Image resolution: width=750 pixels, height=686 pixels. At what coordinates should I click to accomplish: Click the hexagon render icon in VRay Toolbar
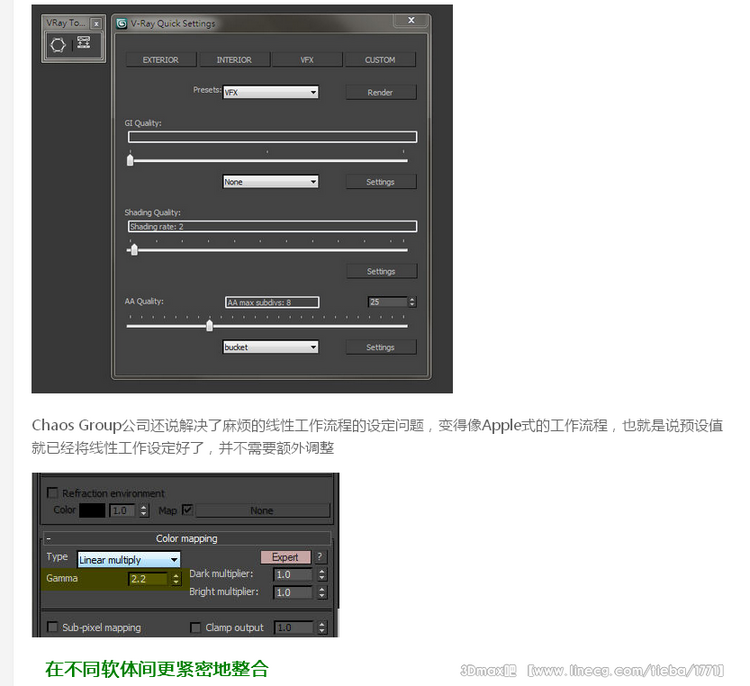coord(58,45)
